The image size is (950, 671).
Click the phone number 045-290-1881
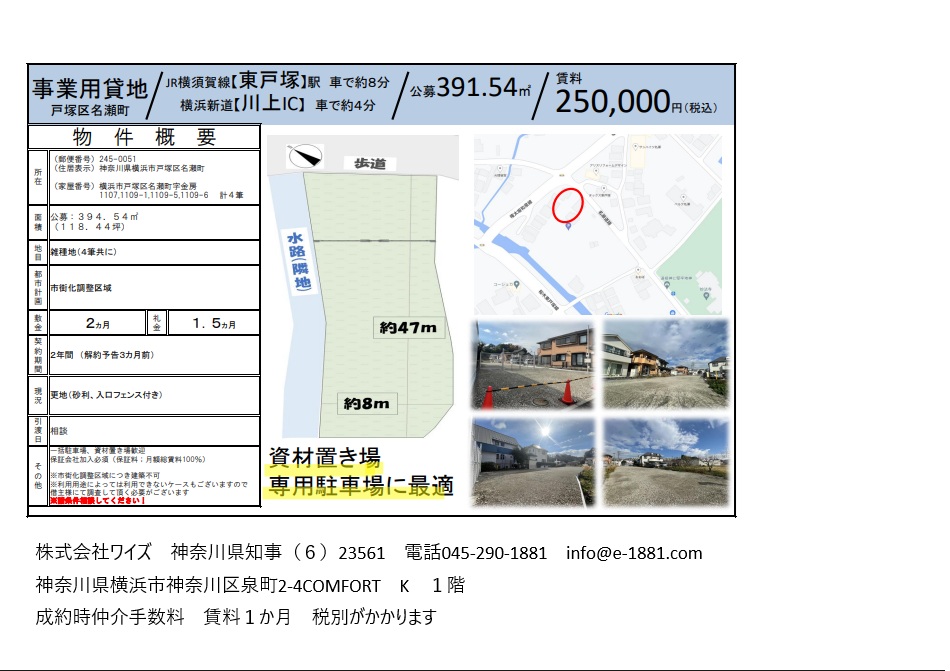pos(475,553)
